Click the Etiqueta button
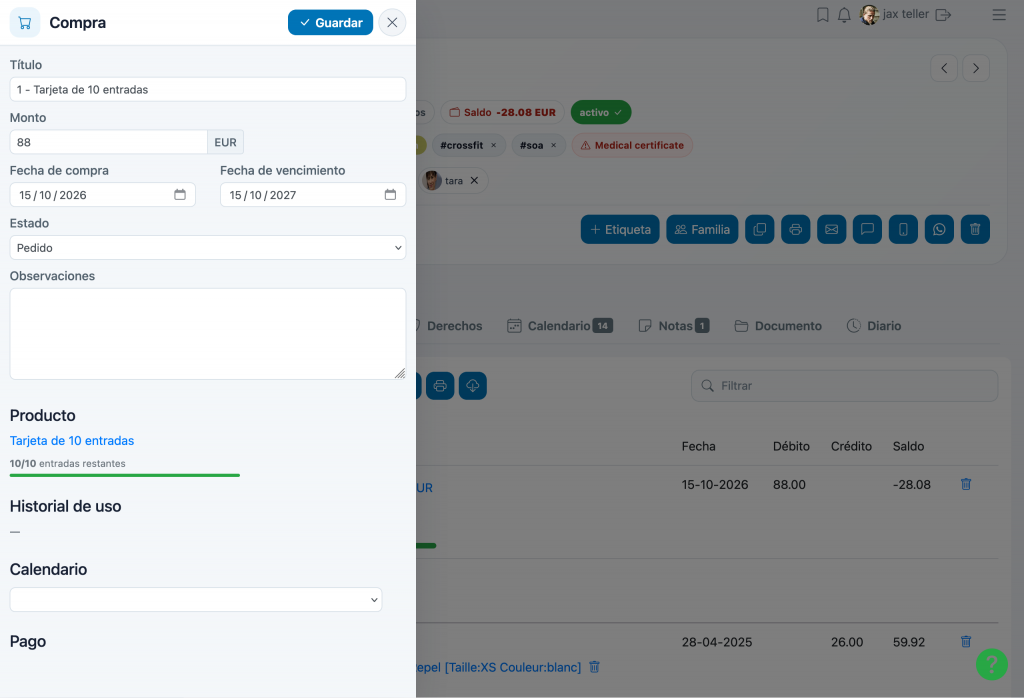Screen dimensions: 1024x698 [620, 229]
